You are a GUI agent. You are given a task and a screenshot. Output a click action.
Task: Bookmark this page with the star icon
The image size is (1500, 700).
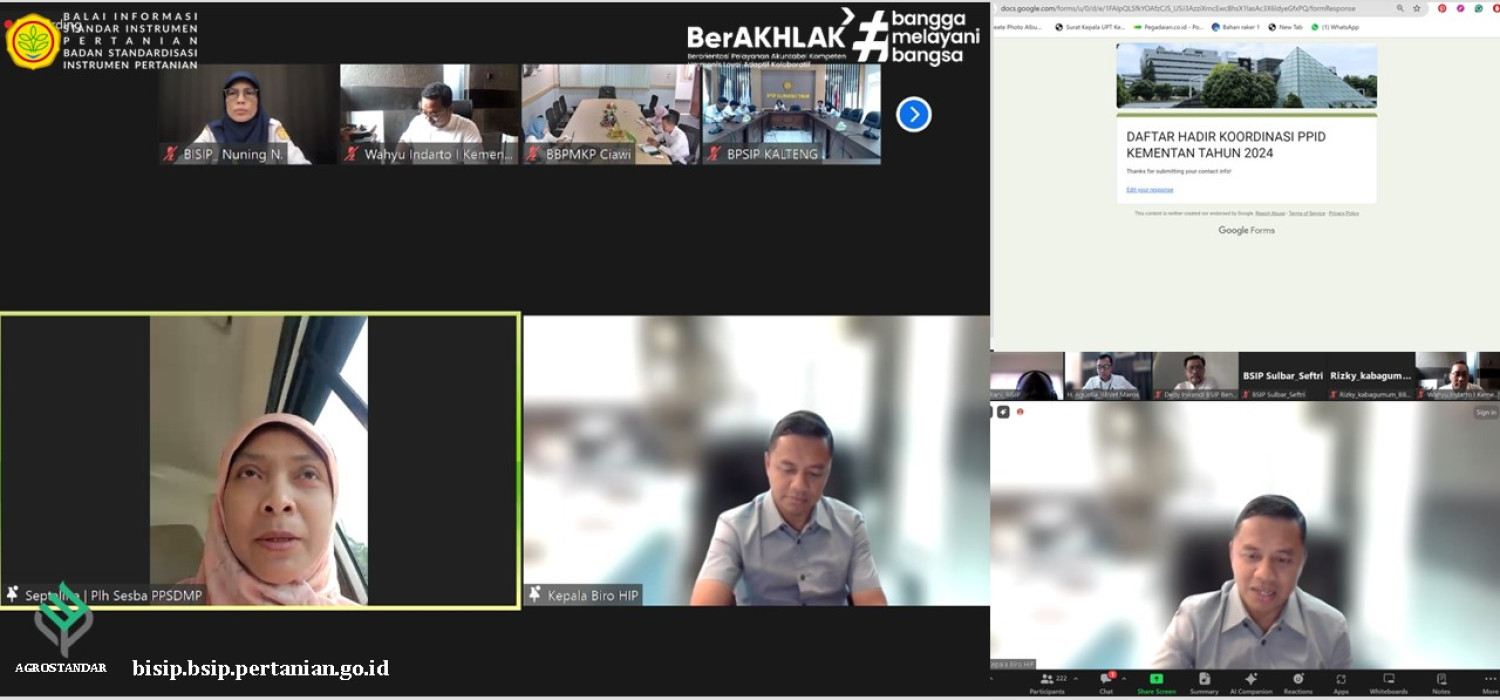point(1417,8)
